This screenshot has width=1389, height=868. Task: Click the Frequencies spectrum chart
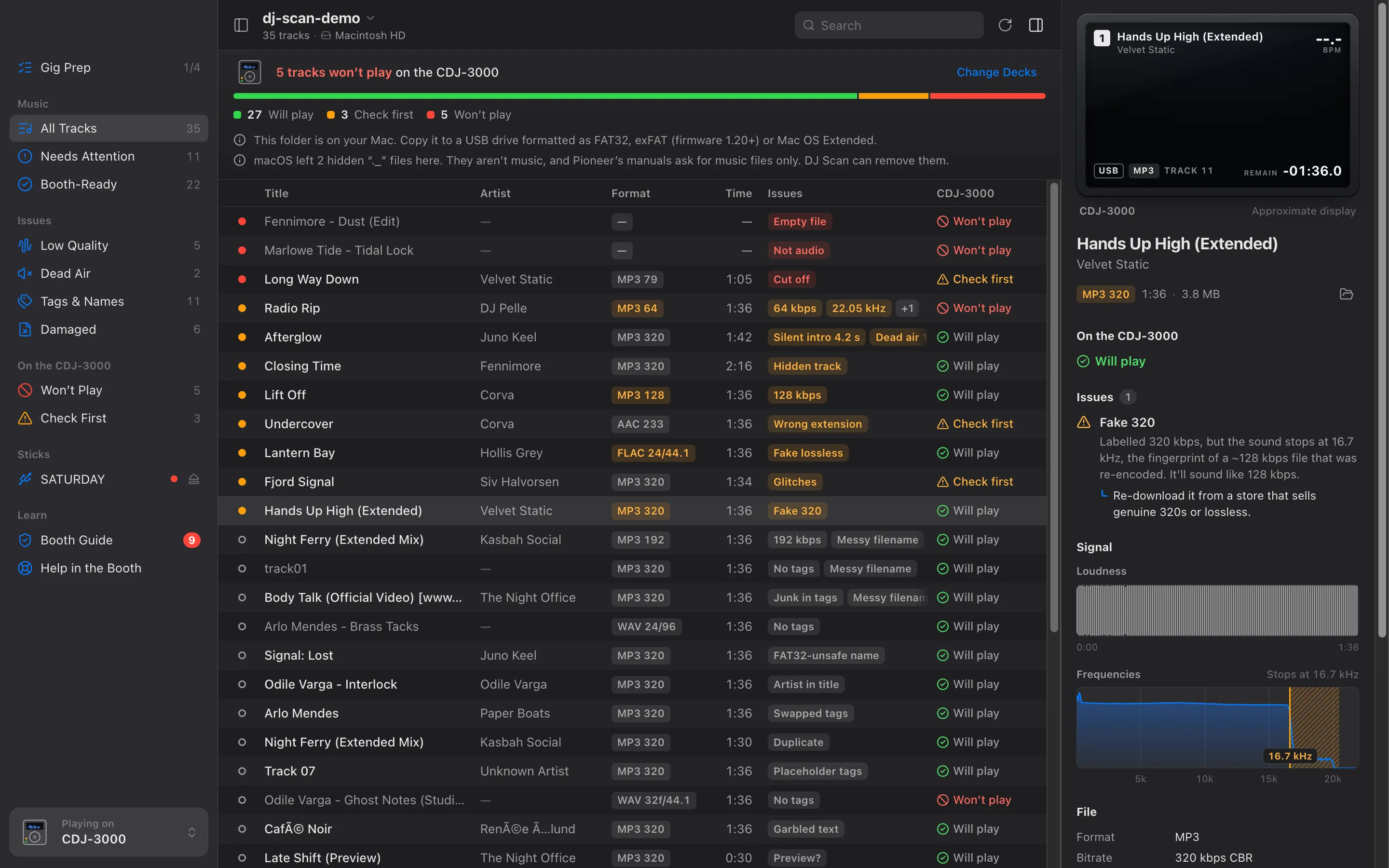click(1217, 727)
